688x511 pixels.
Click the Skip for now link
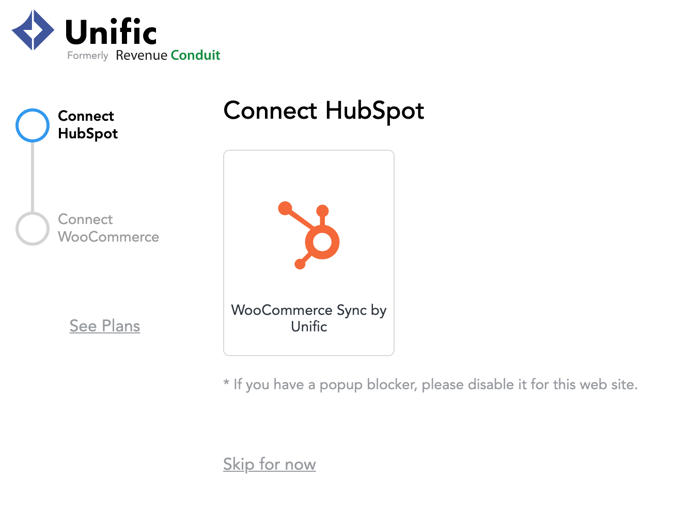click(x=269, y=465)
